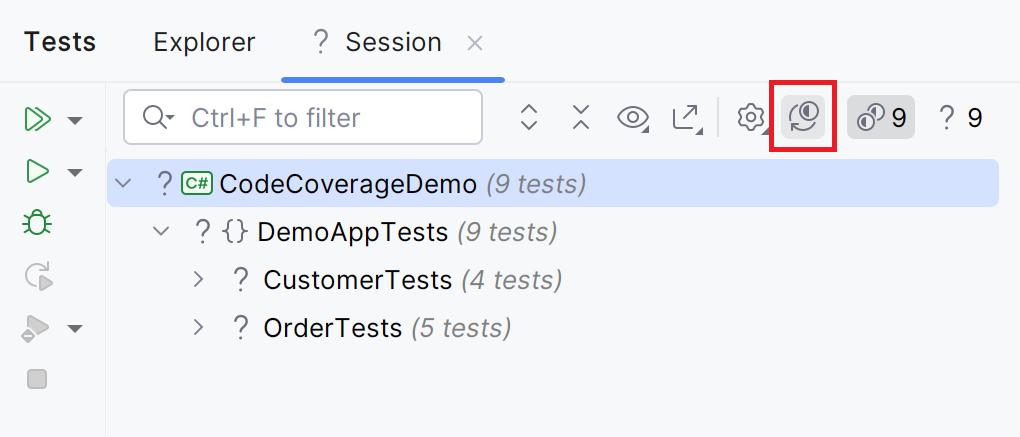Collapse the CodeCoverageDemo project node
This screenshot has height=437, width=1020.
124,183
